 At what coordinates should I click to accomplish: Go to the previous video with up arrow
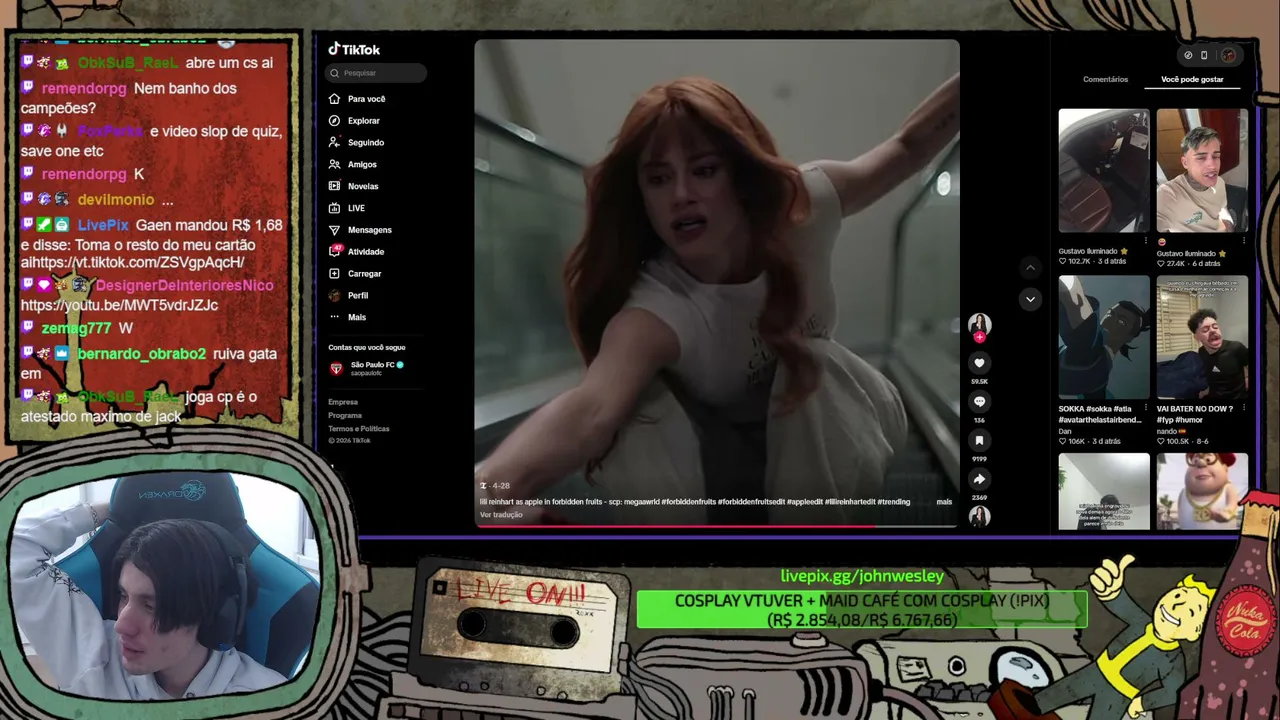(x=1030, y=267)
